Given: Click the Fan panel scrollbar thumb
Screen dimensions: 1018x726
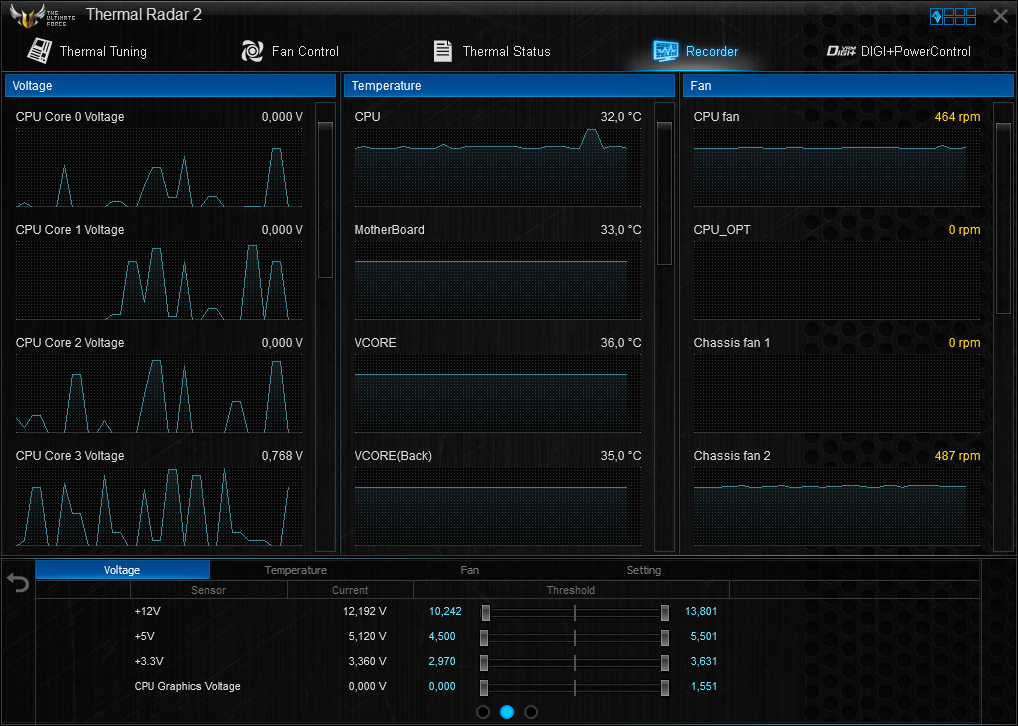Looking at the screenshot, I should 1003,218.
